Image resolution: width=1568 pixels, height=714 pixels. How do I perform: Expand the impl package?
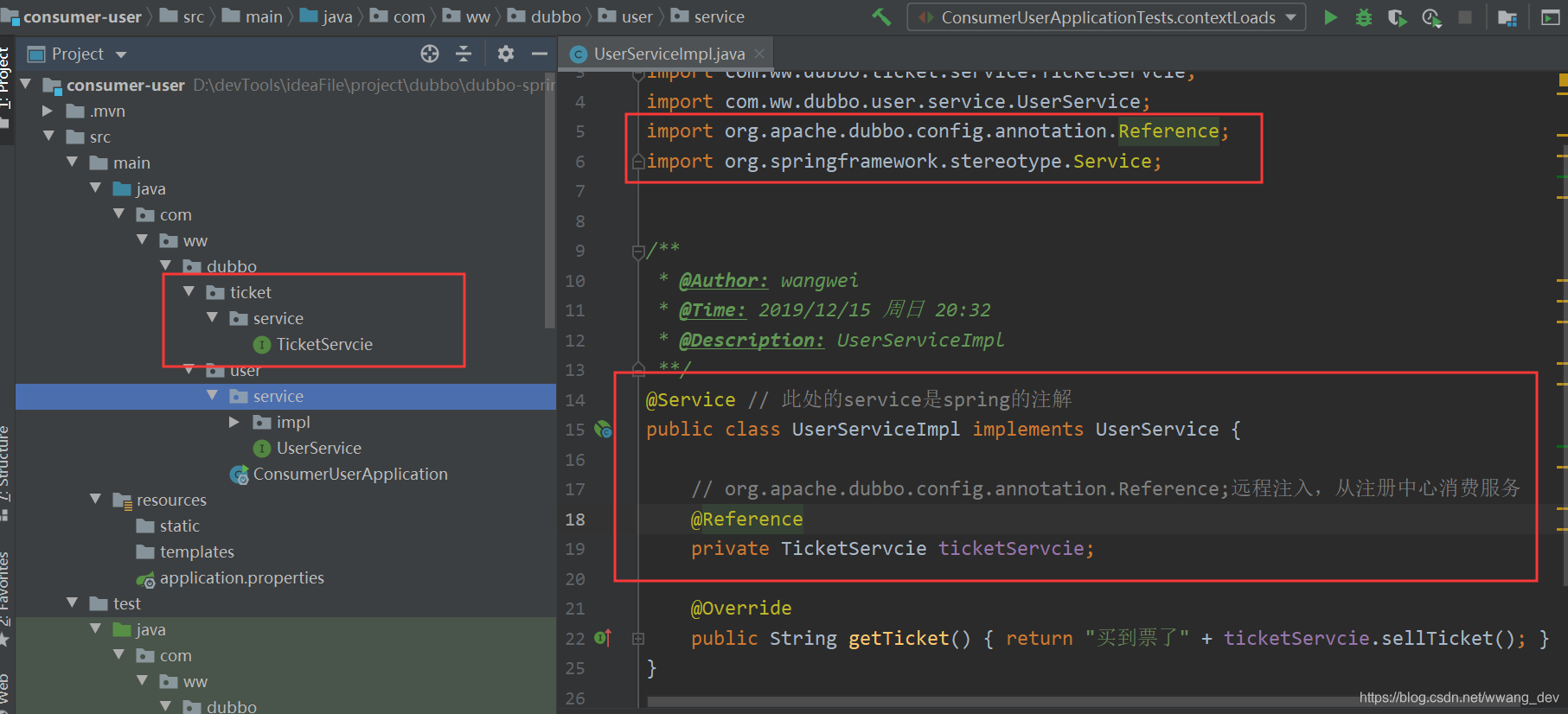click(x=234, y=422)
